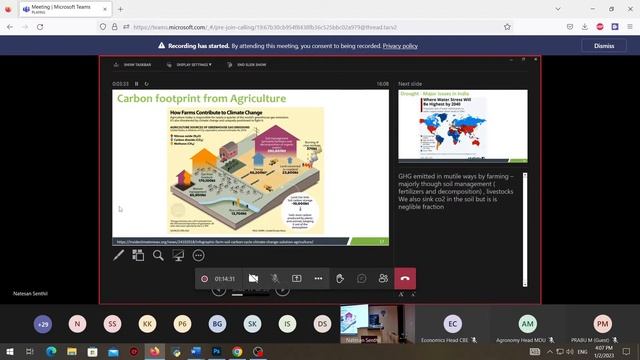Select participant avatar BG
This screenshot has height=360, width=640.
tap(218, 324)
